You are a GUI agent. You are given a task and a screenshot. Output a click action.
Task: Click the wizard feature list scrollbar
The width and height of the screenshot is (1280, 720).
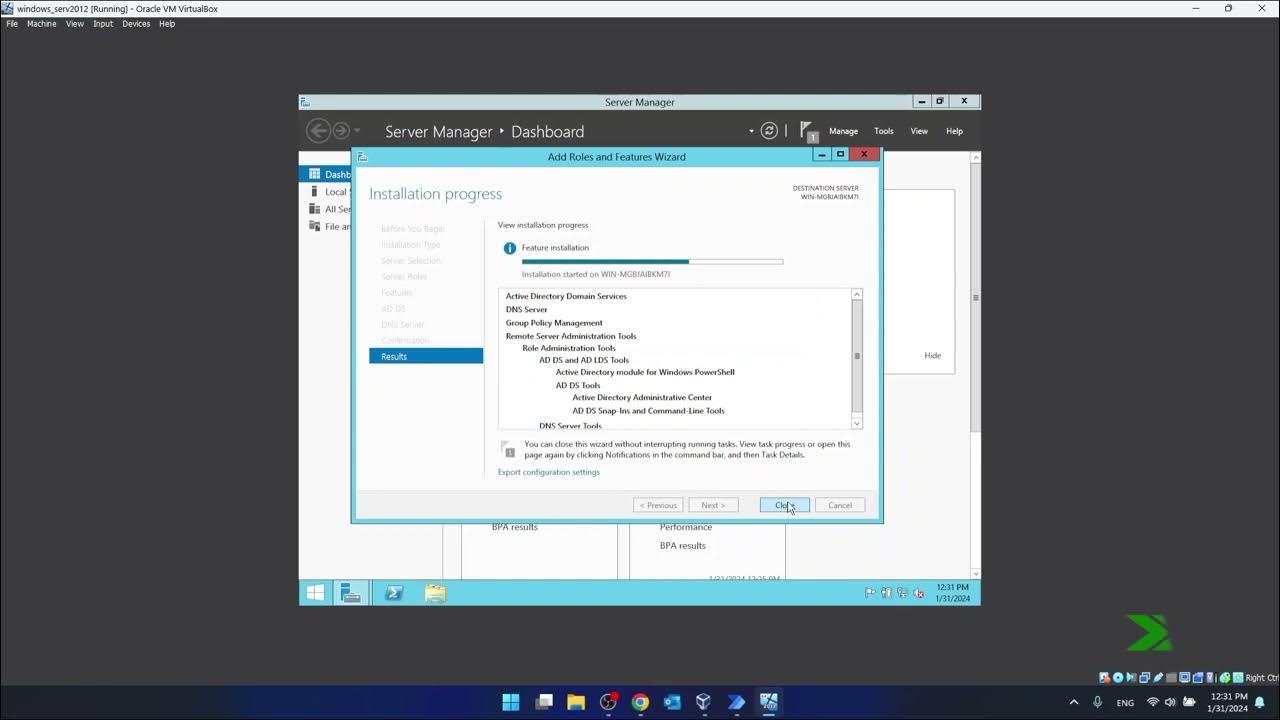(x=856, y=355)
